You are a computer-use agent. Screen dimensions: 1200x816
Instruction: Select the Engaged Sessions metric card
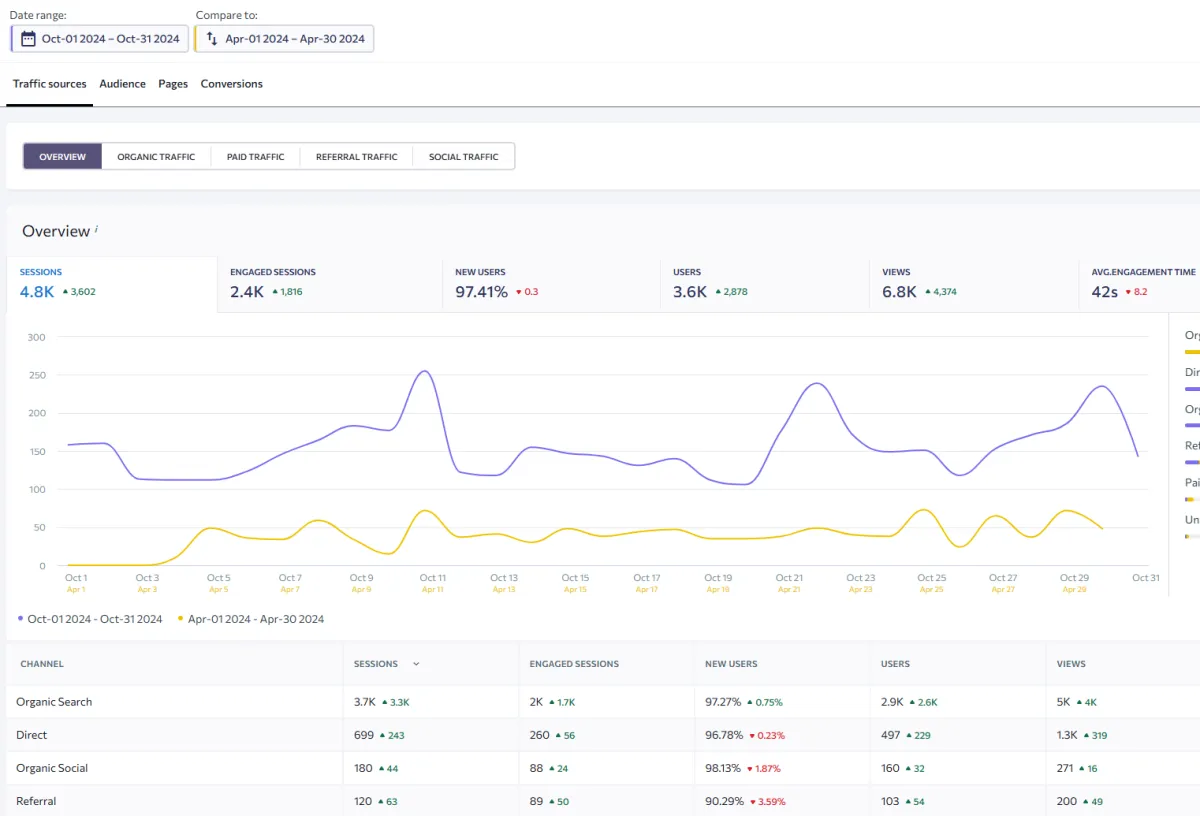330,284
